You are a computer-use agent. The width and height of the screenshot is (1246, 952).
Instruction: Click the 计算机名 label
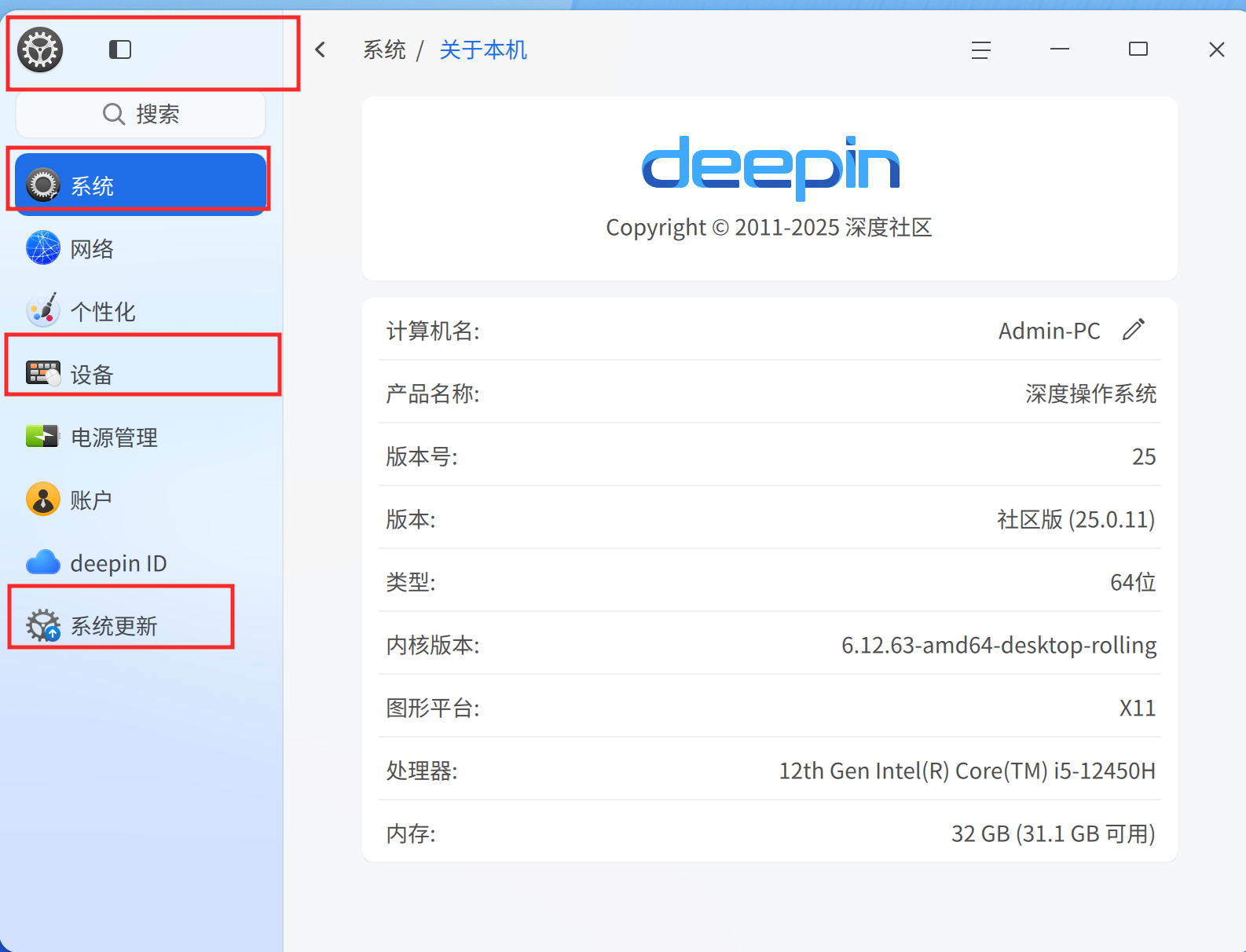(433, 331)
